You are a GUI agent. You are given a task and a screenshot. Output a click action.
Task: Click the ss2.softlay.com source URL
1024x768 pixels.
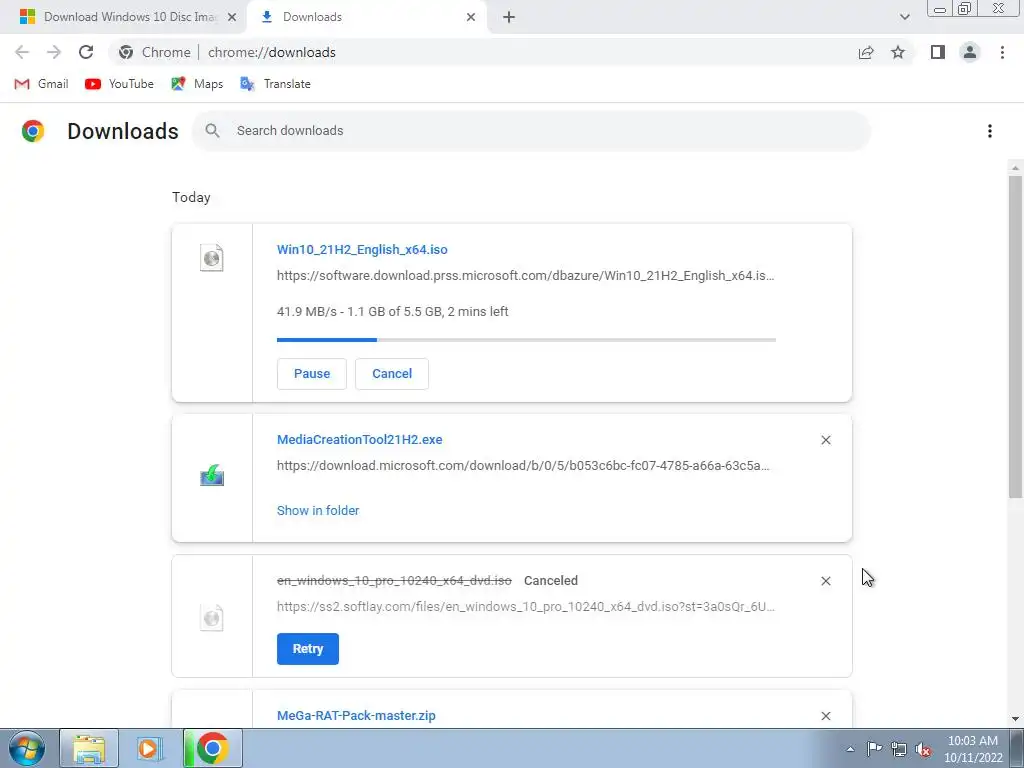pos(526,607)
